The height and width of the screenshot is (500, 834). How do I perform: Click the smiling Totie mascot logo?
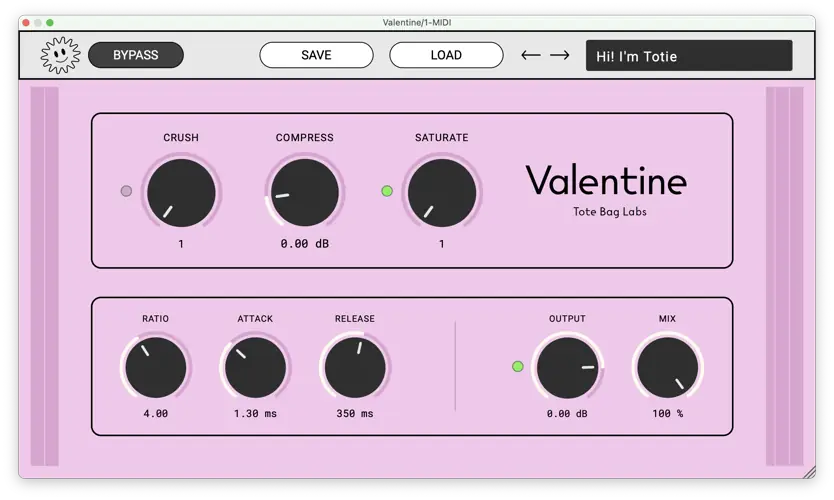pos(59,55)
